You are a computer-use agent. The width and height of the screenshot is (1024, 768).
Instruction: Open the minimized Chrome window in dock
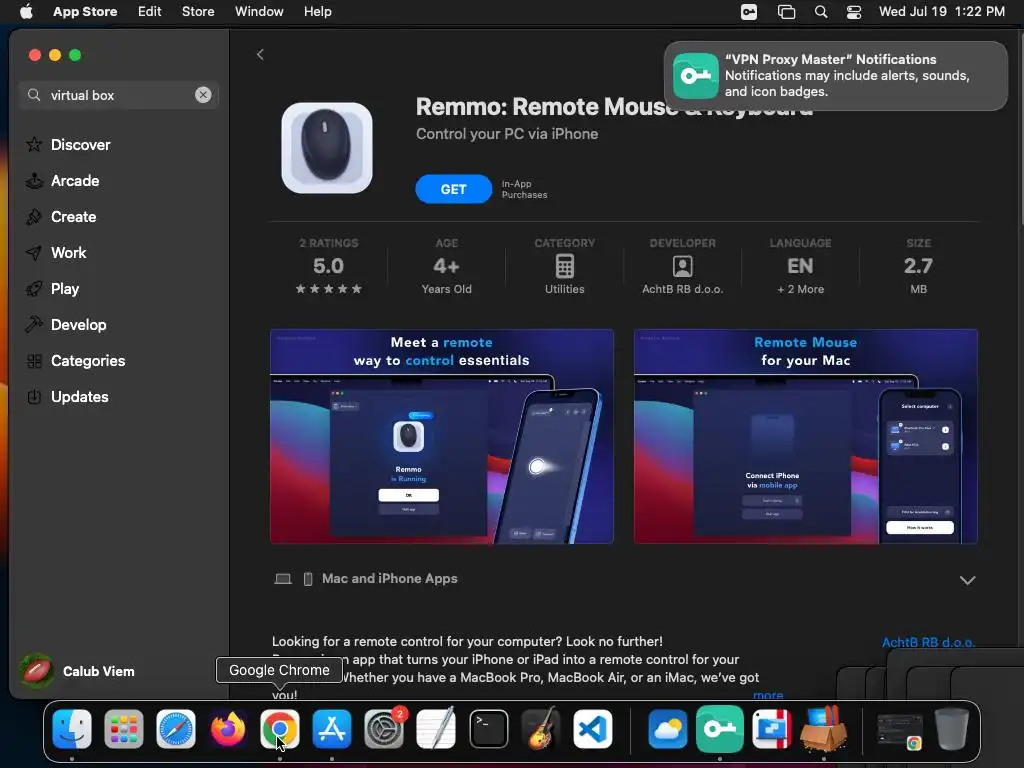pyautogui.click(x=899, y=730)
